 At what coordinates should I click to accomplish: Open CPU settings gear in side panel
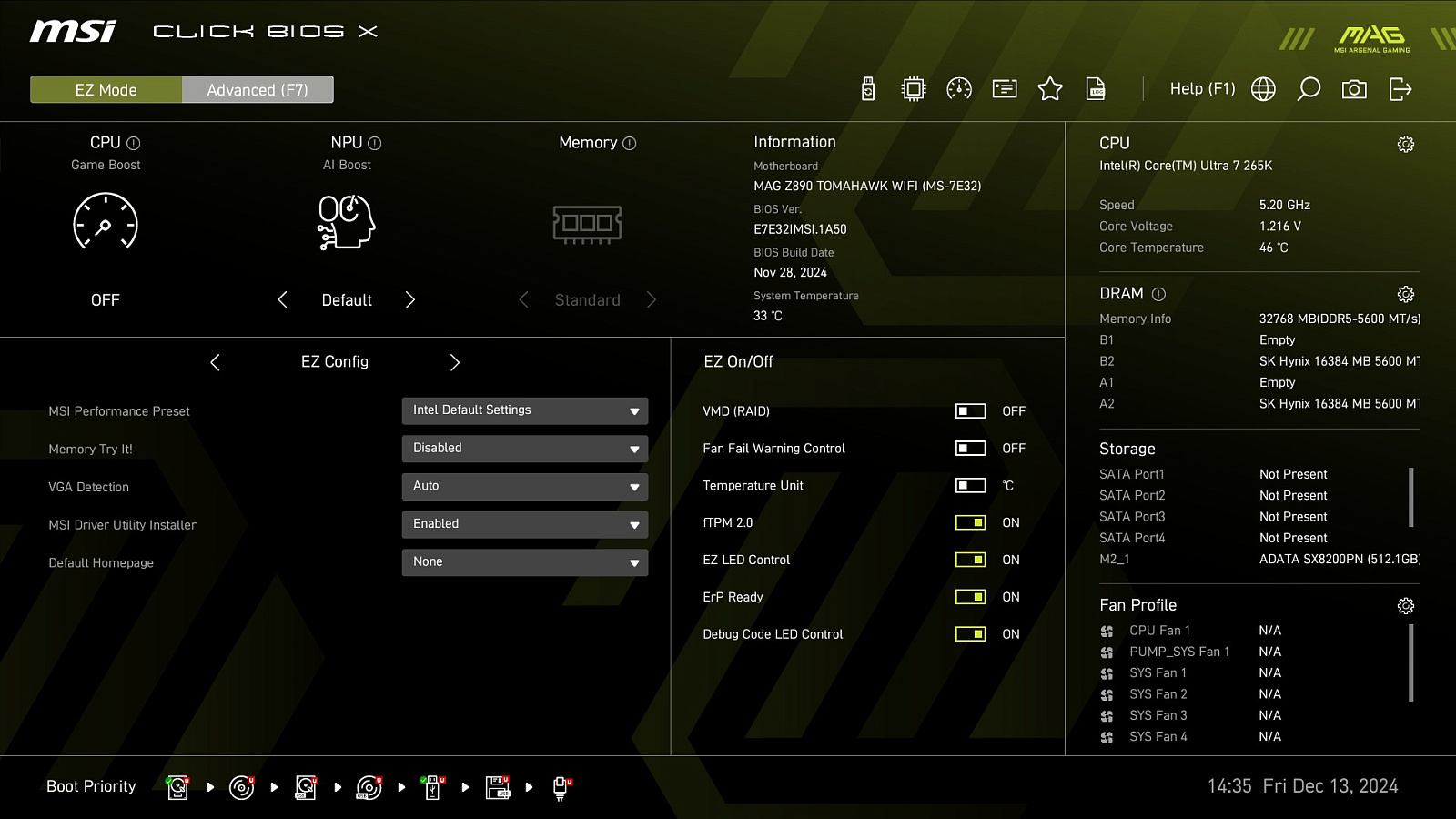pos(1406,144)
